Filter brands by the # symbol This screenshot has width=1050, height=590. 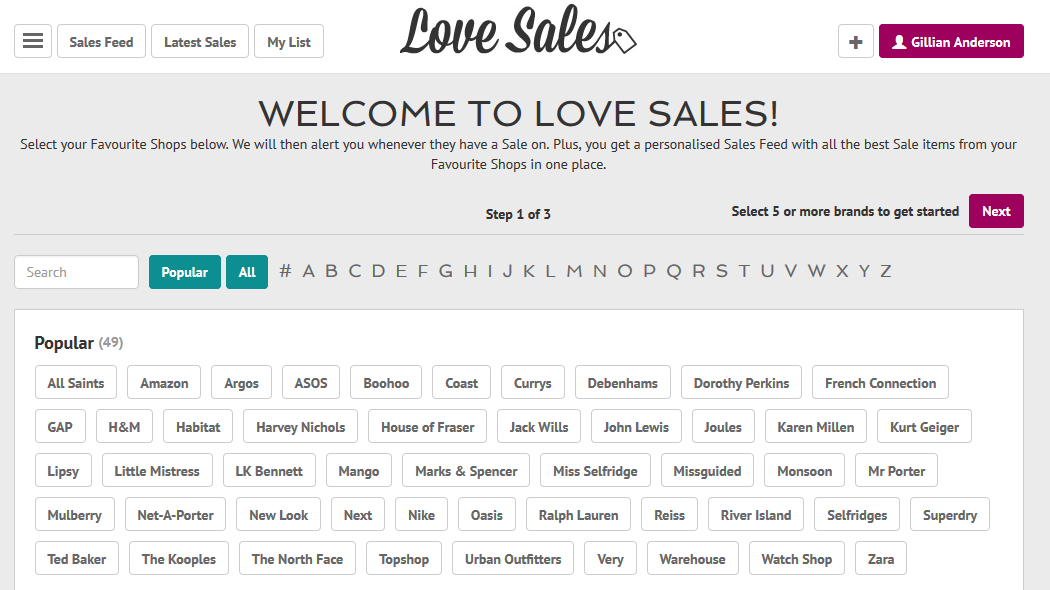tap(285, 271)
